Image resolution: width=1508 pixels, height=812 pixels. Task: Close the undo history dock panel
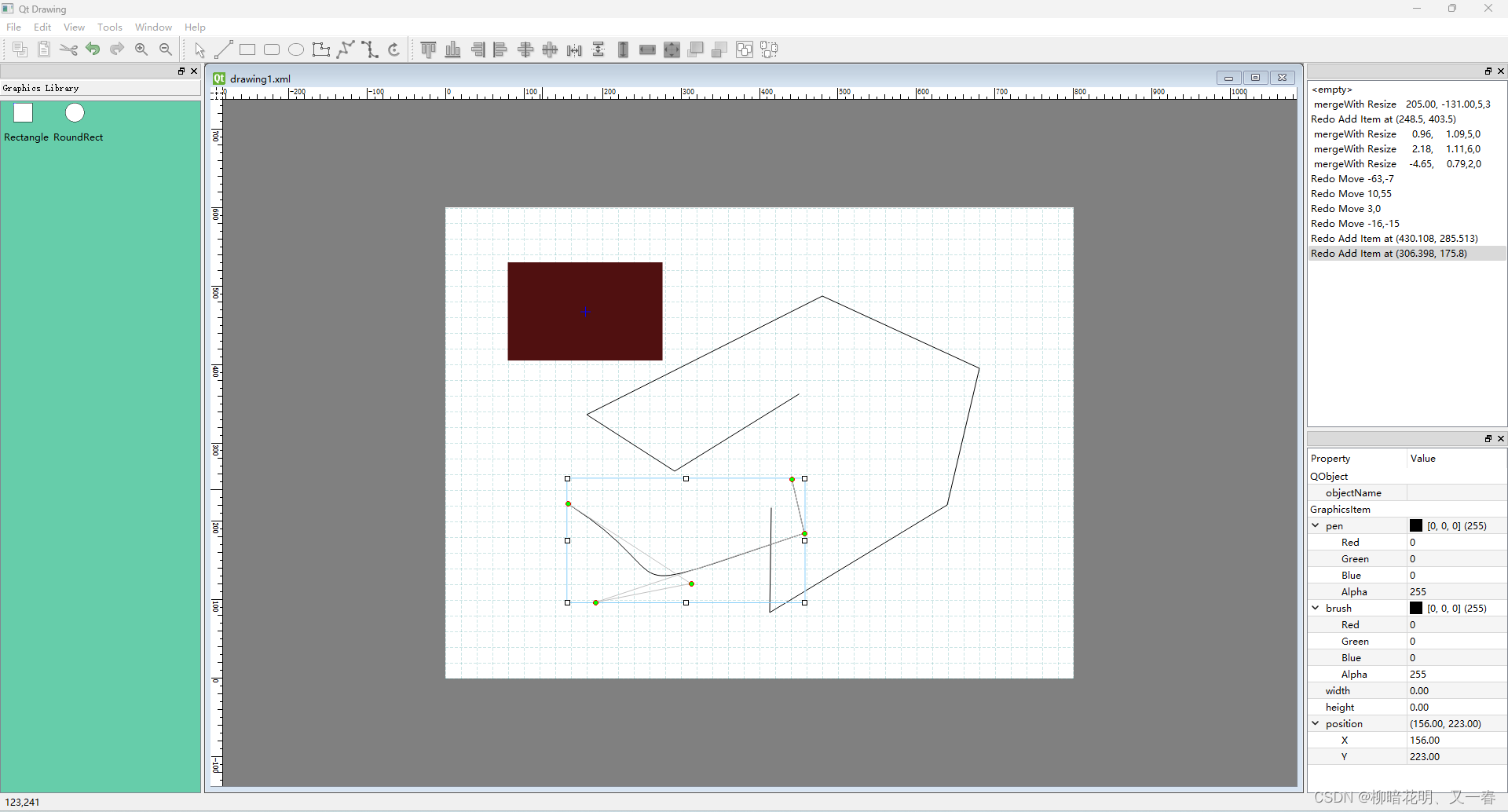point(1501,71)
